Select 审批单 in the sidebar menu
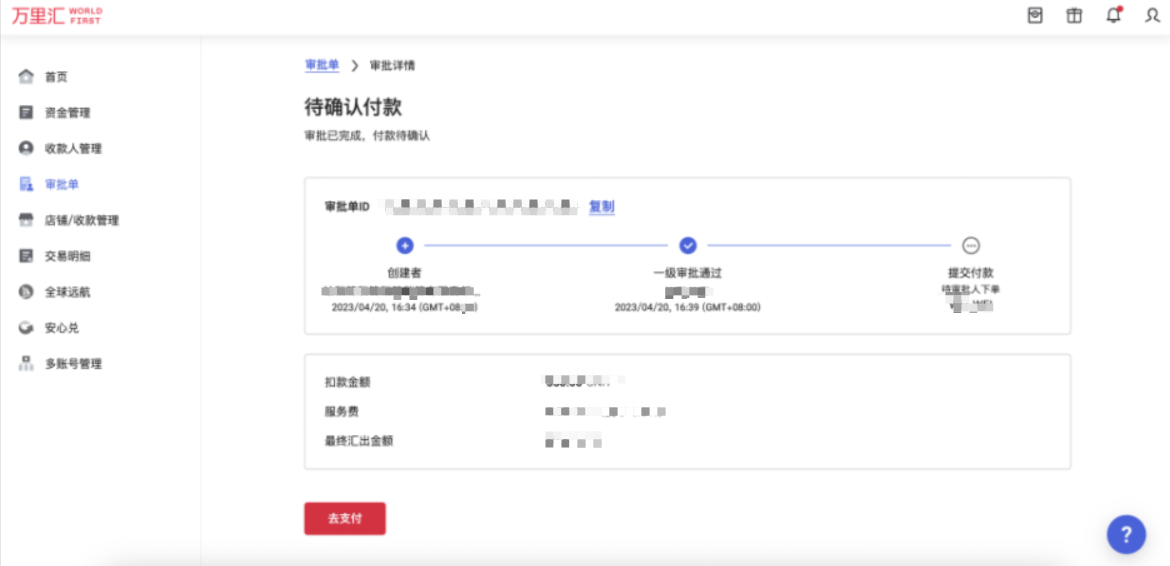 pos(61,184)
